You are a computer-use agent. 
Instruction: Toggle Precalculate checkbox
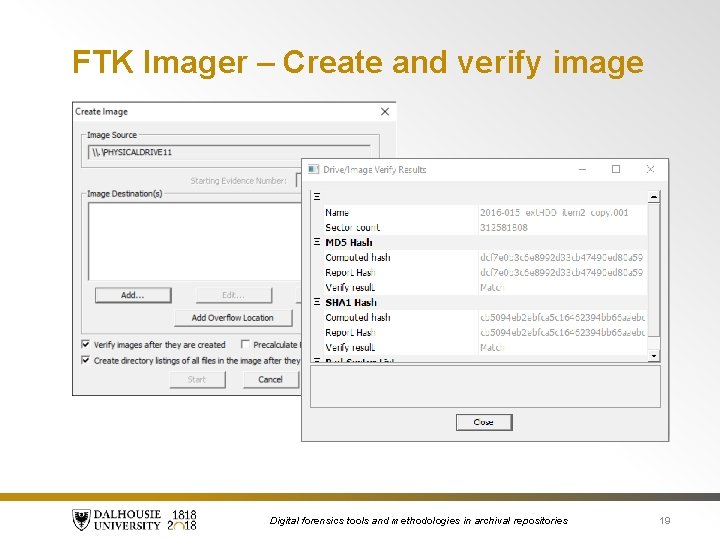(245, 344)
